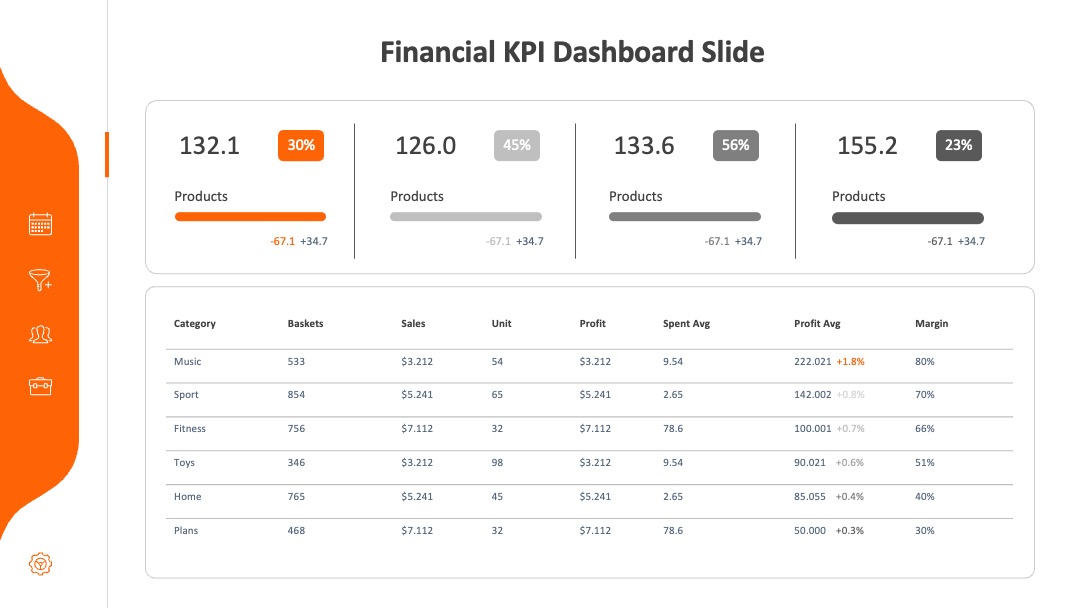
Task: Sort by the Category column header
Action: tap(195, 324)
